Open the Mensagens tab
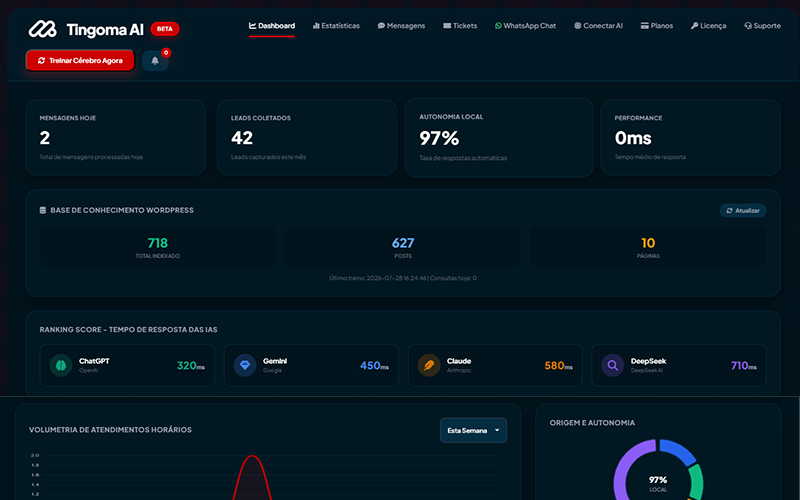 (x=401, y=26)
